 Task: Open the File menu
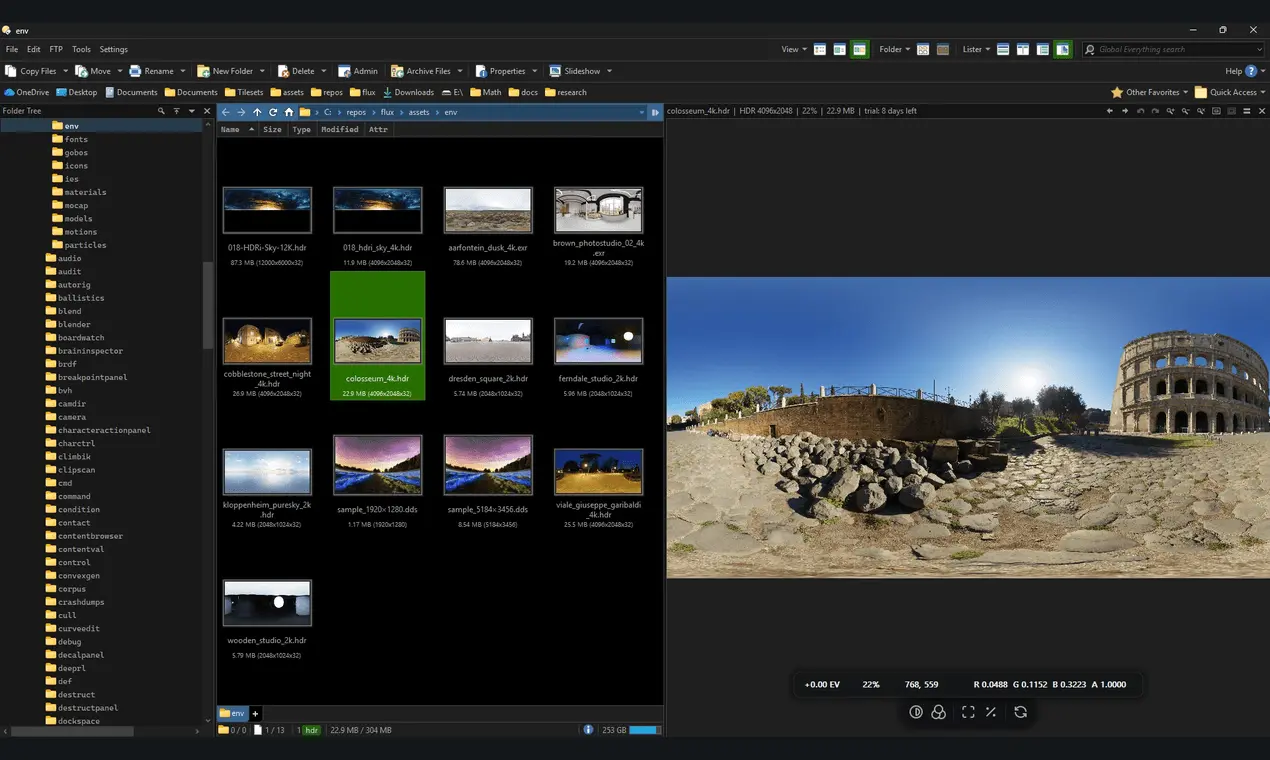[x=12, y=49]
